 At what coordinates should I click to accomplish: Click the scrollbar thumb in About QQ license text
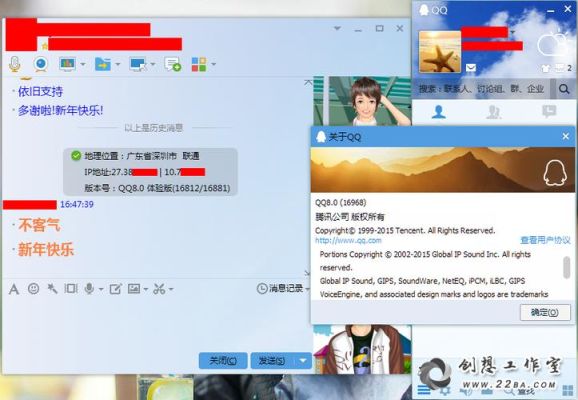[x=567, y=267]
